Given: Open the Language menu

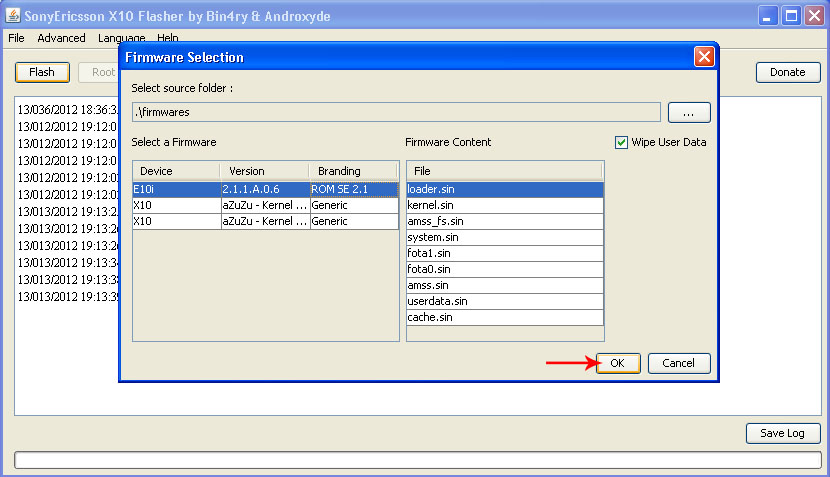Looking at the screenshot, I should [x=121, y=38].
